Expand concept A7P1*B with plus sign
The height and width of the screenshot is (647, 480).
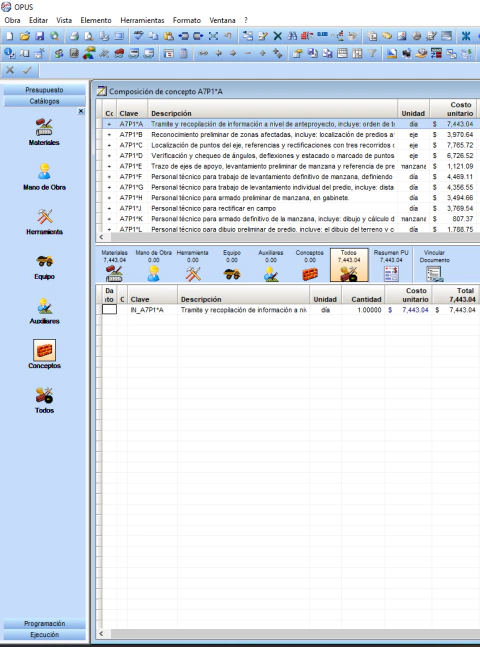pos(109,135)
